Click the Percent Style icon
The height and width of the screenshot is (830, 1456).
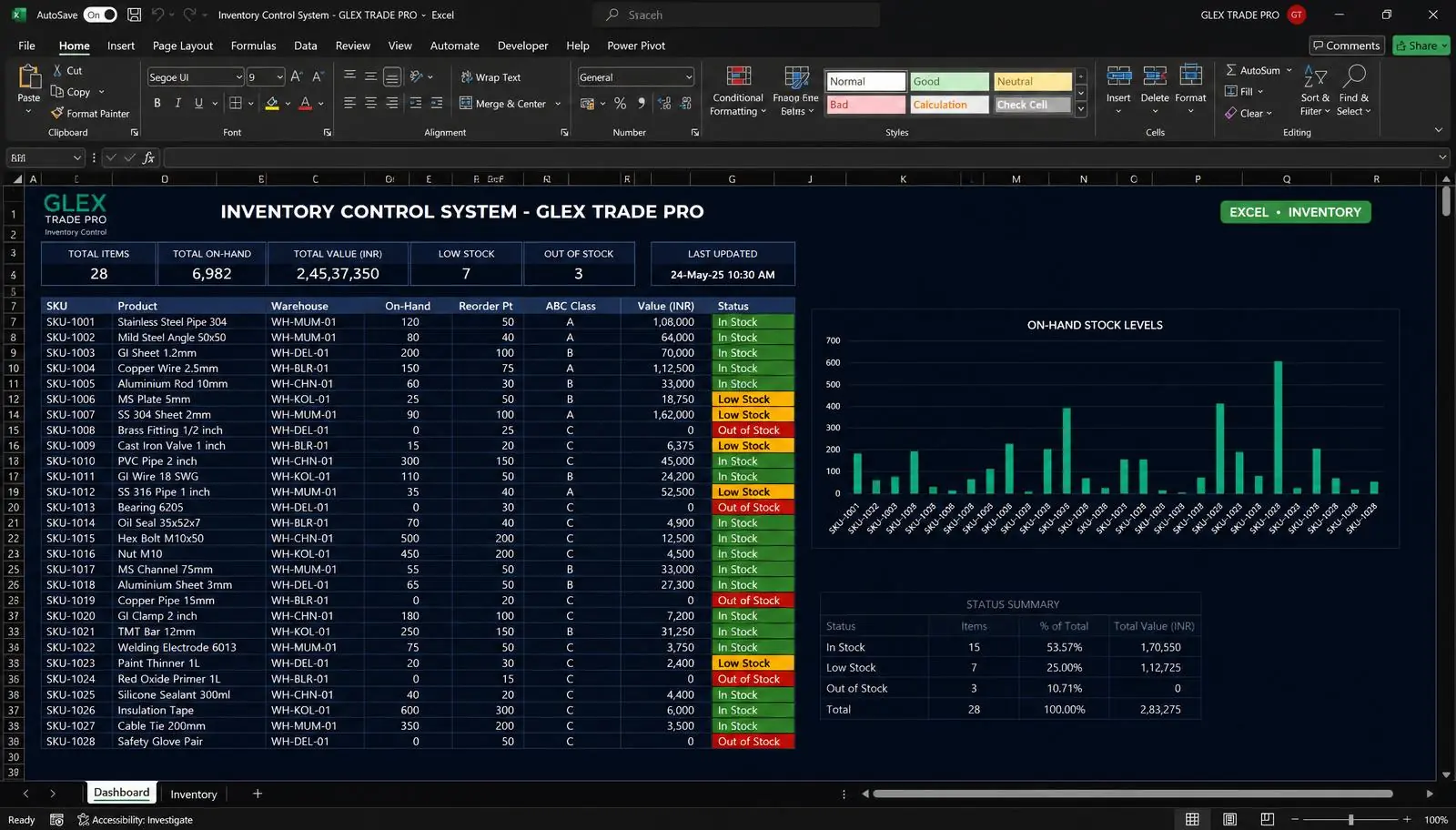click(621, 103)
